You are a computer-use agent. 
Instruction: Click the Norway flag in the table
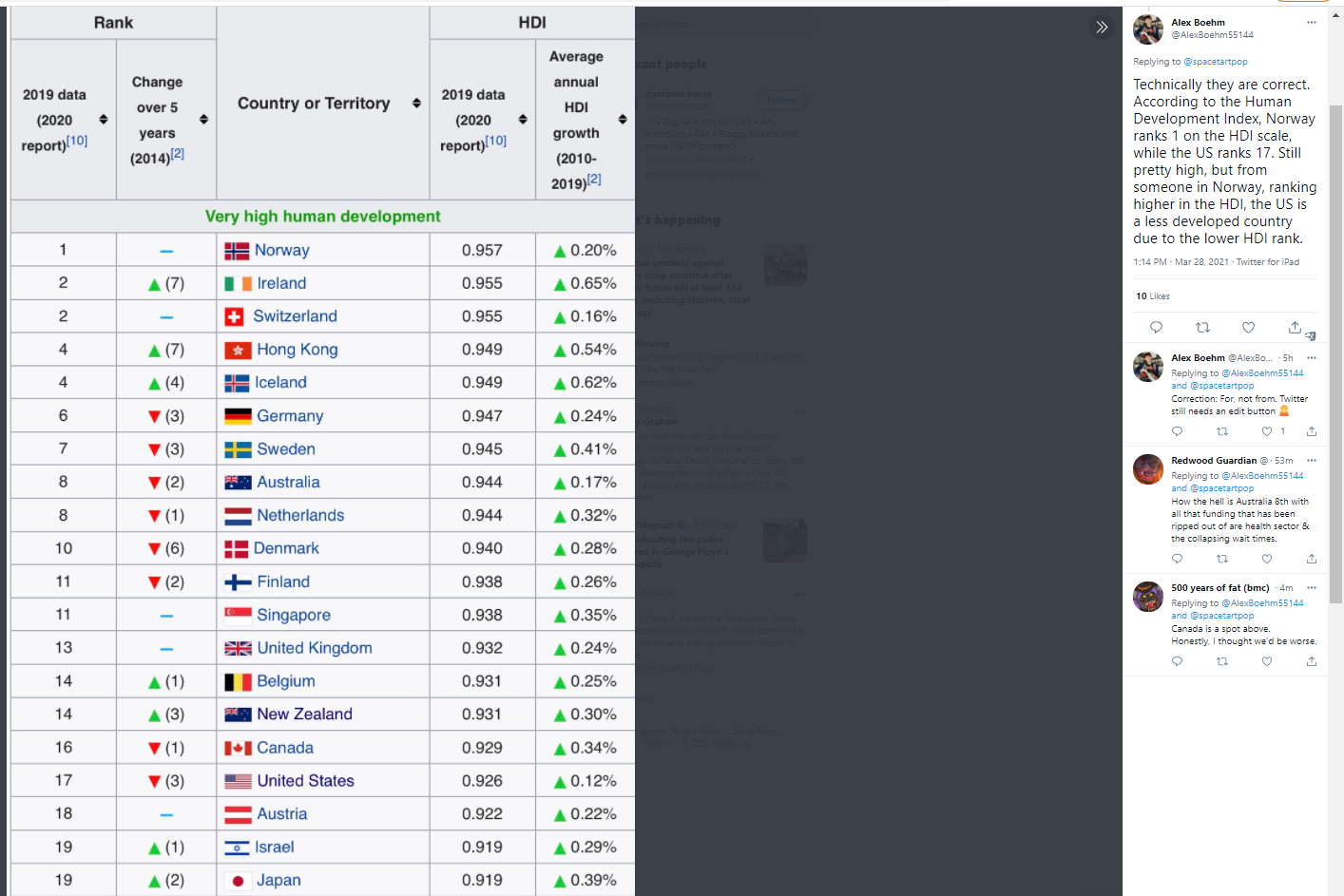coord(237,251)
